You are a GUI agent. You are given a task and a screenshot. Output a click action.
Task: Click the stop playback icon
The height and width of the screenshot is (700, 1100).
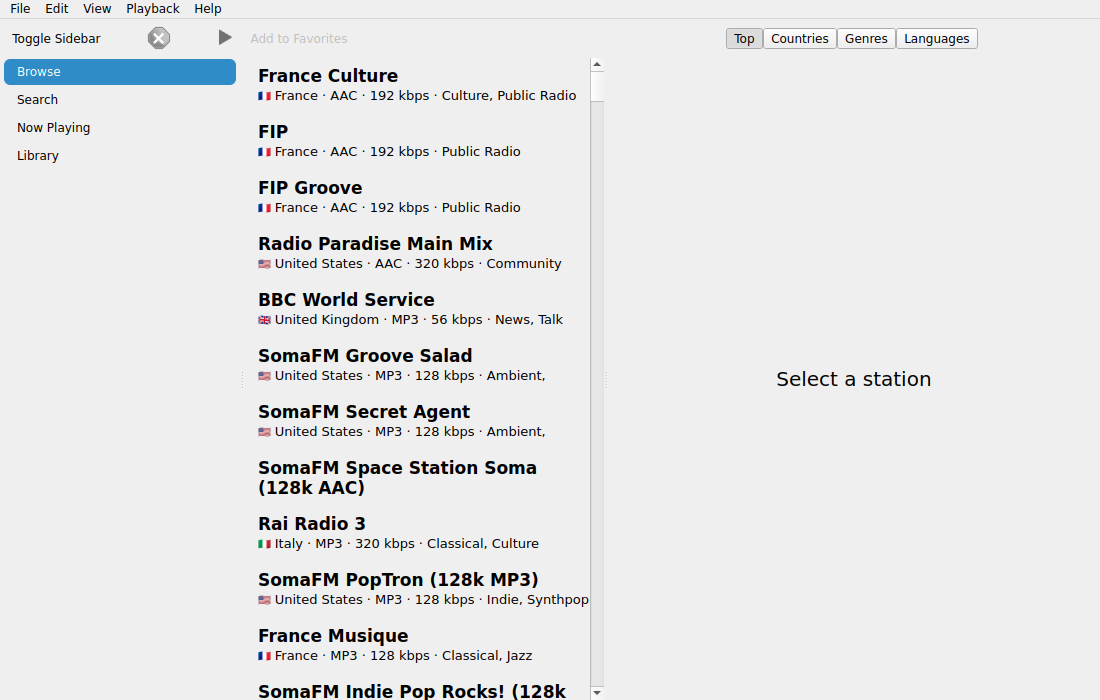click(x=159, y=38)
